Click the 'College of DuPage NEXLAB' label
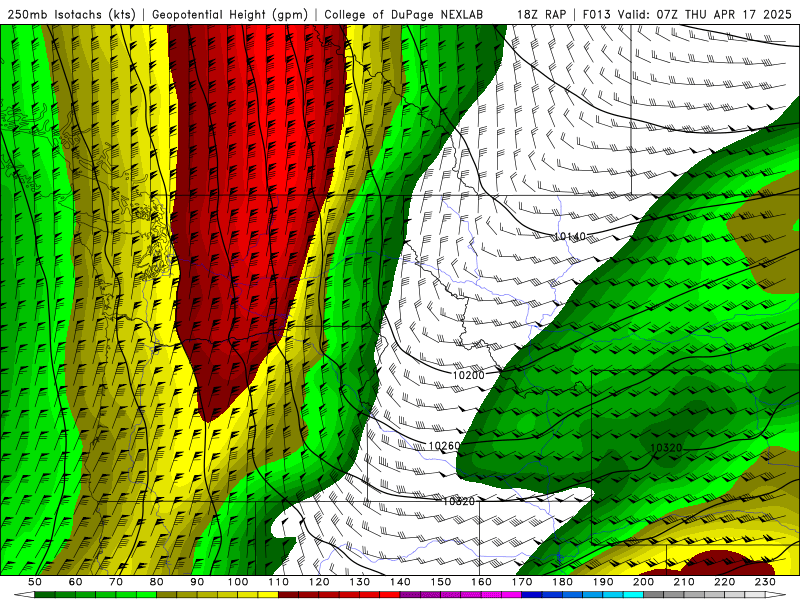 click(404, 14)
